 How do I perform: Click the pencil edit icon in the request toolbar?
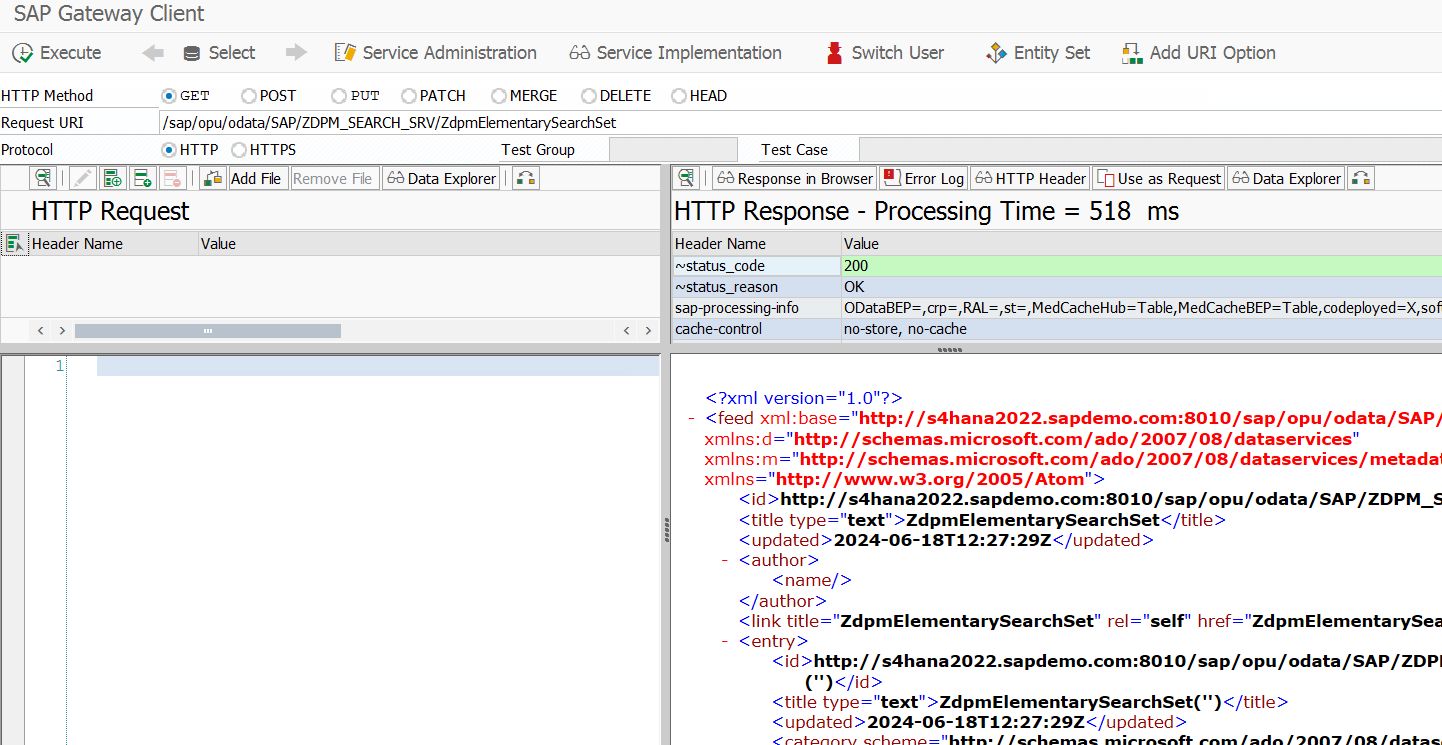[x=83, y=178]
